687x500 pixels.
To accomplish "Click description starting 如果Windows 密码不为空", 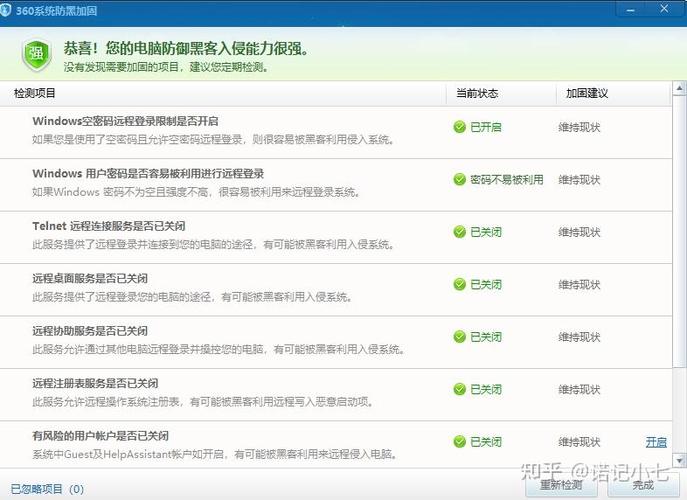I will pos(196,192).
